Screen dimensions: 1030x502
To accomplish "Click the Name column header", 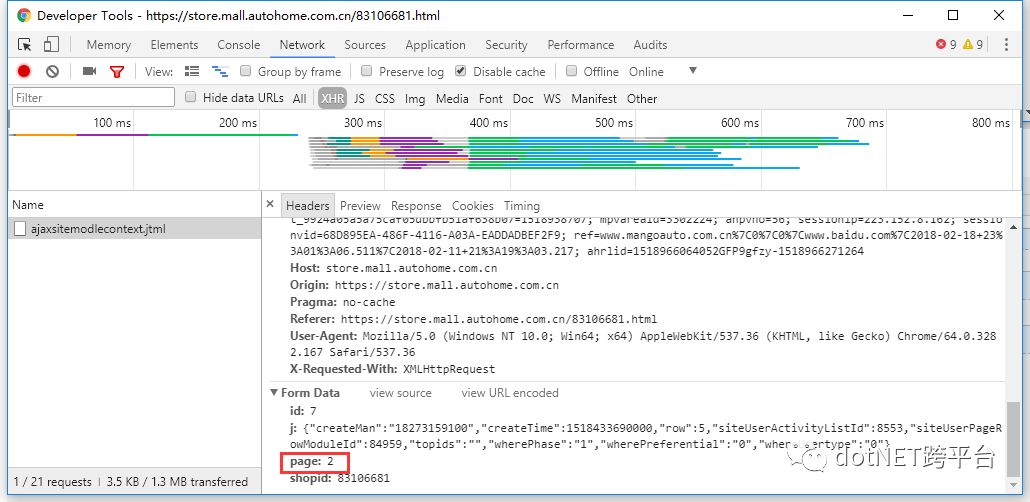I will (135, 204).
